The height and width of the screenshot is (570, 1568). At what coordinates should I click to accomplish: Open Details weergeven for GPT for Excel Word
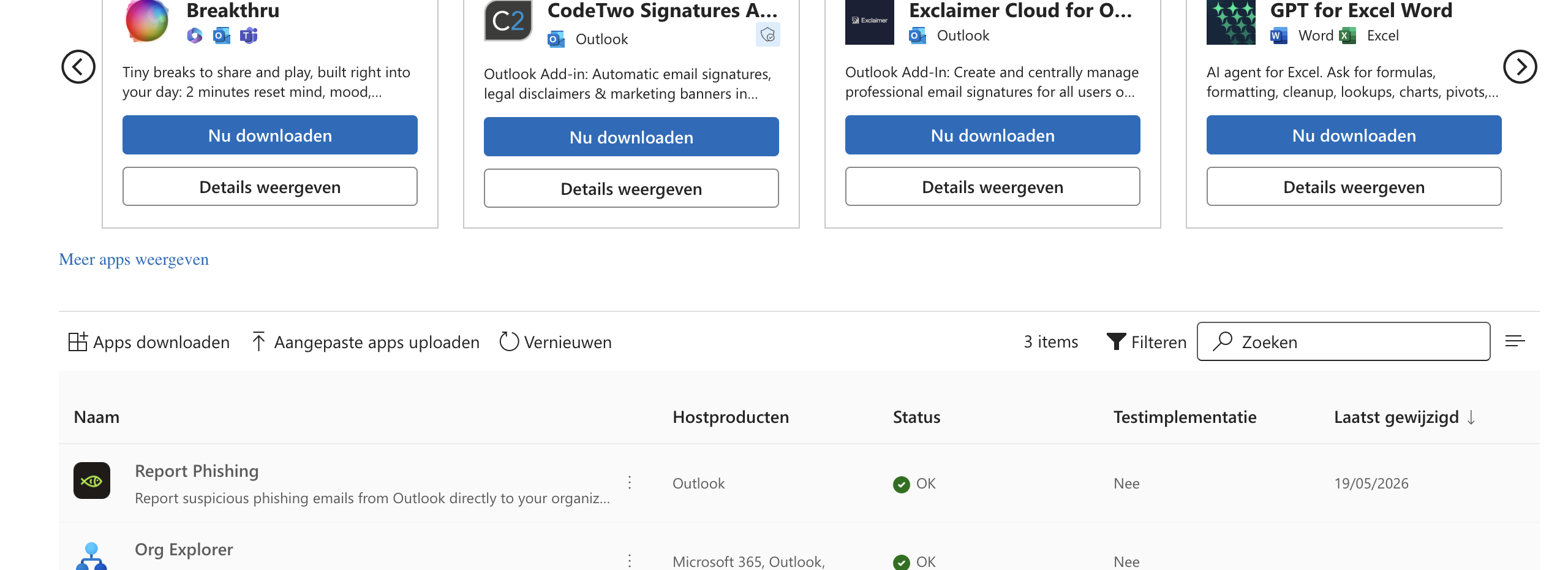click(x=1354, y=186)
